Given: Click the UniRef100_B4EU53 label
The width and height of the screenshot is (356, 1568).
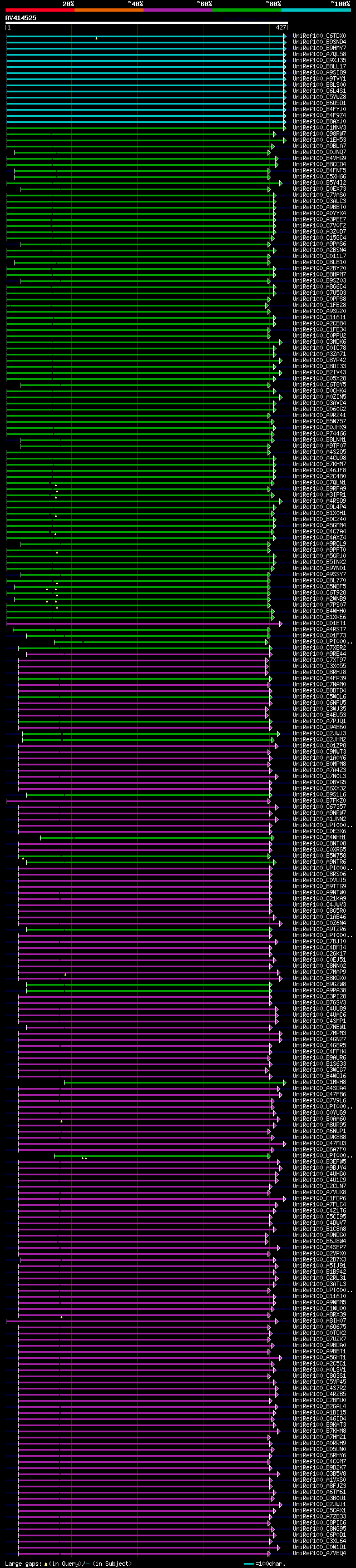Looking at the screenshot, I should coord(319,715).
